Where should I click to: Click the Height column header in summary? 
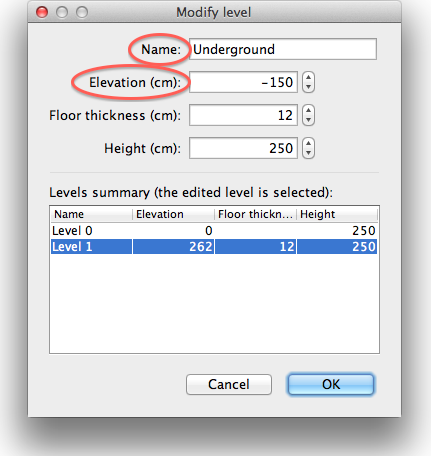(x=337, y=214)
